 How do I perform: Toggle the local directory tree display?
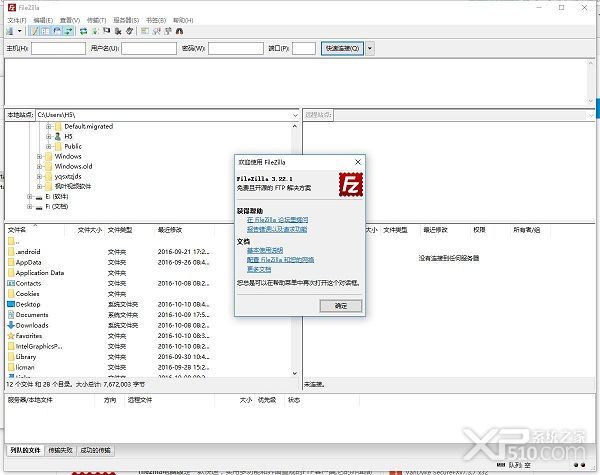(x=46, y=31)
